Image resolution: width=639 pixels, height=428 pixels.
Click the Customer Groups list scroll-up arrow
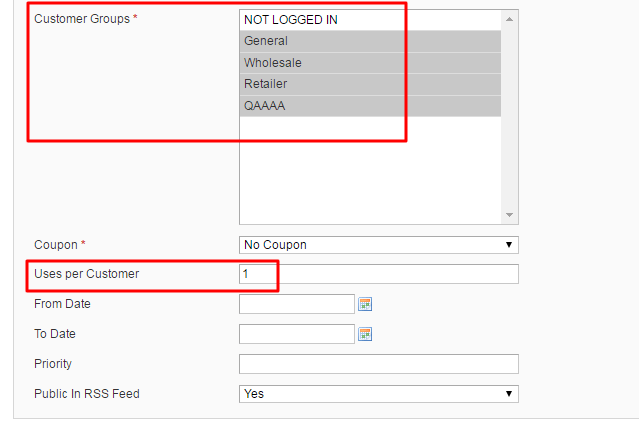[x=509, y=19]
